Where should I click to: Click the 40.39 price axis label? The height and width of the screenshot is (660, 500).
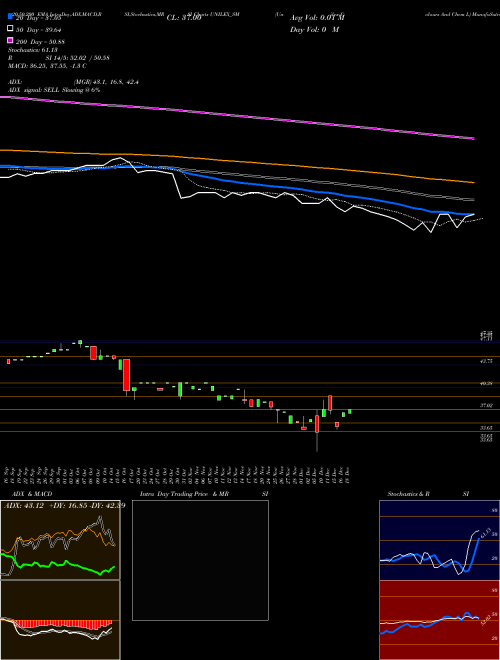487,383
